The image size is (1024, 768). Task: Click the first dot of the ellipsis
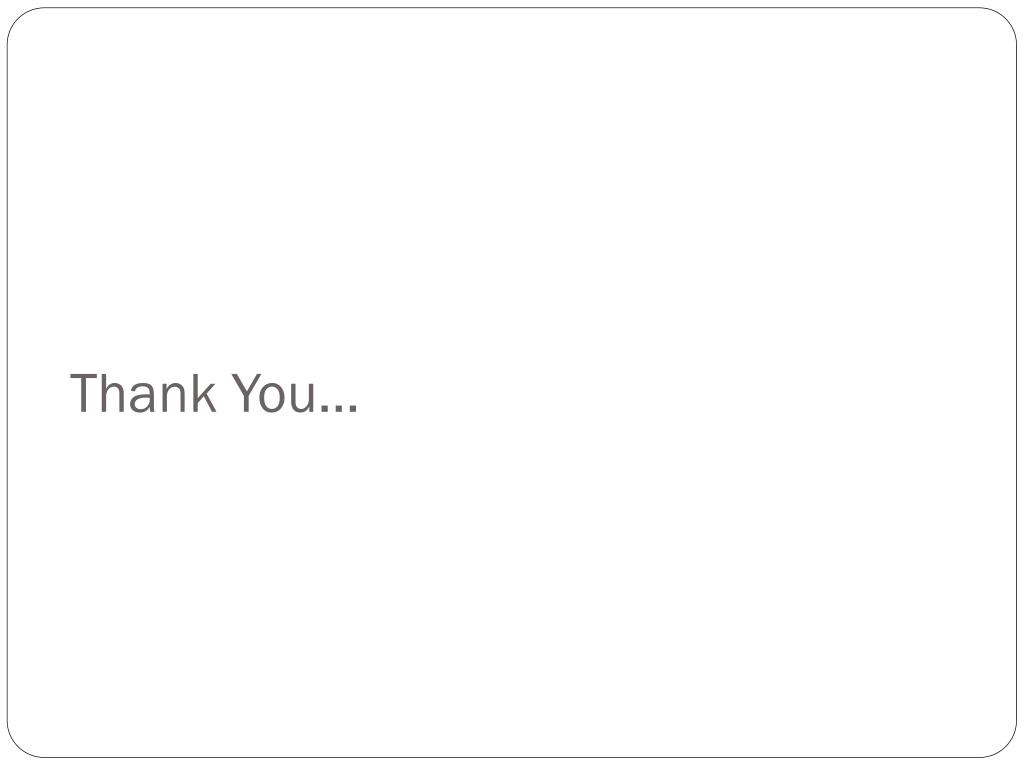pyautogui.click(x=325, y=409)
